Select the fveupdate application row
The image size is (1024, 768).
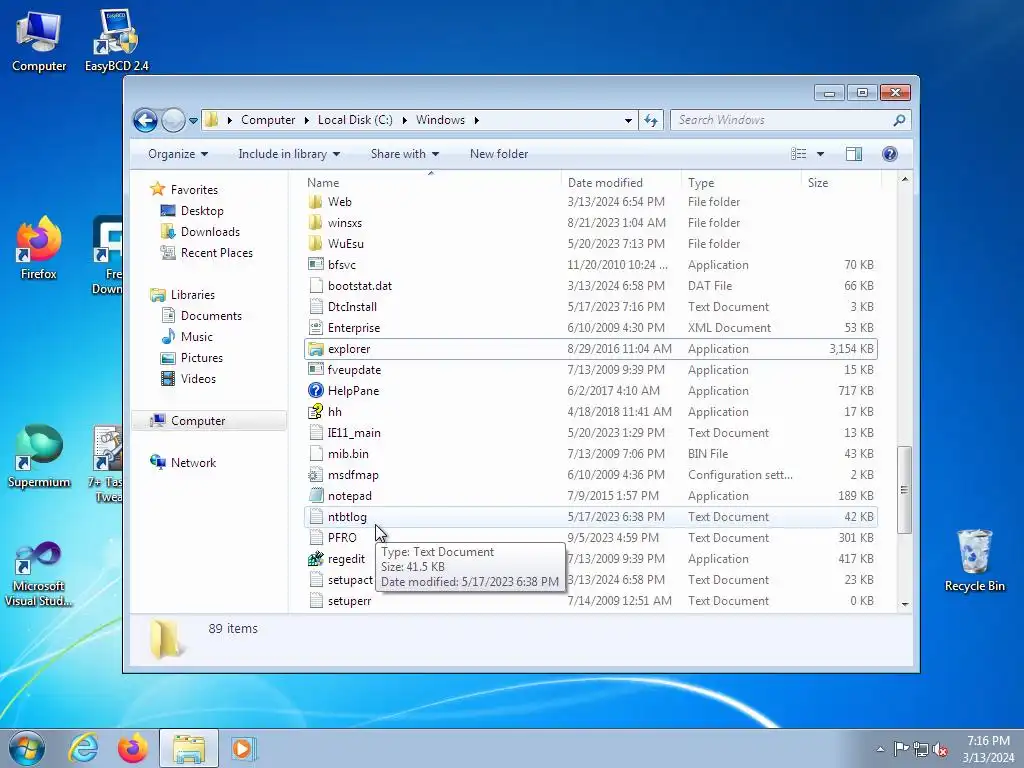[x=591, y=370]
